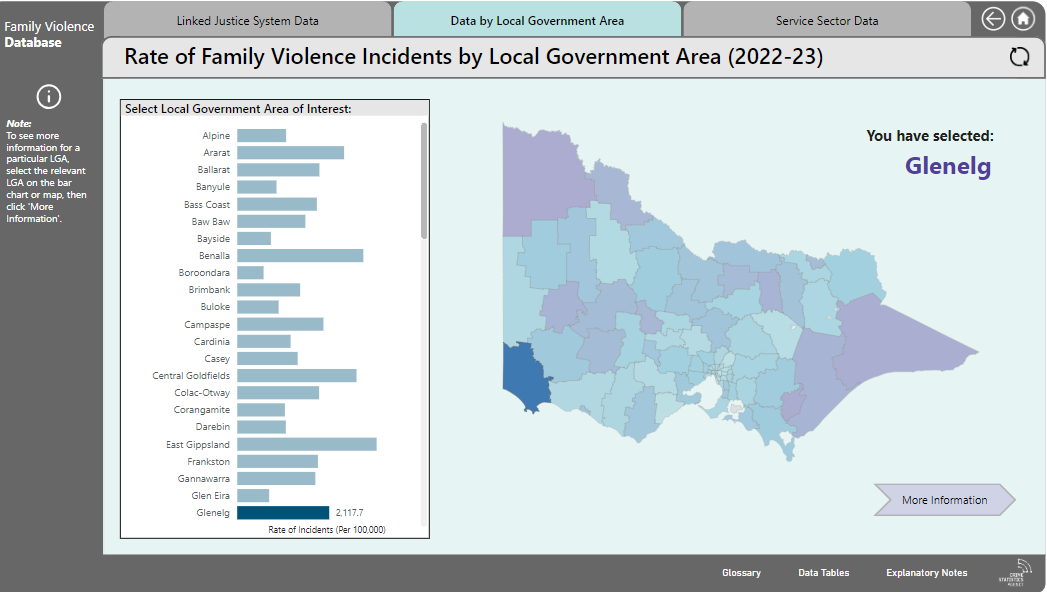Select the Benalla bar in chart
Viewport: 1047px width, 592px height.
300,256
